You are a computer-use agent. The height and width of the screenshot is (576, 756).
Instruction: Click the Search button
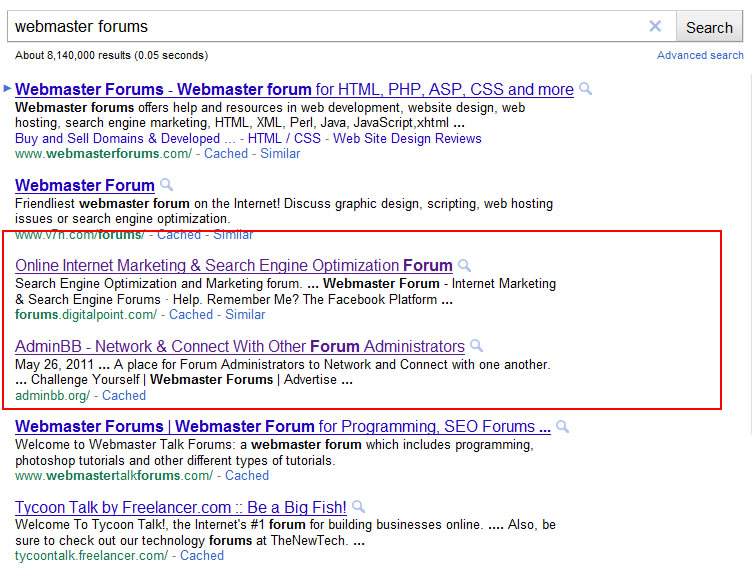coord(709,27)
